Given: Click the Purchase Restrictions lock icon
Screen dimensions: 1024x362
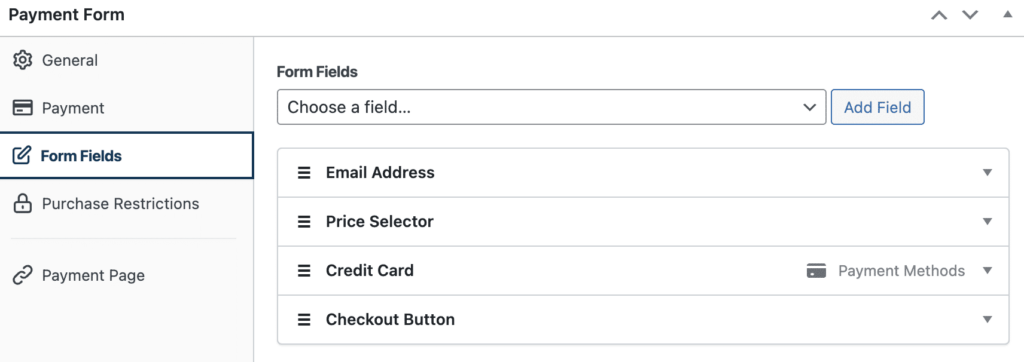Looking at the screenshot, I should pos(22,204).
